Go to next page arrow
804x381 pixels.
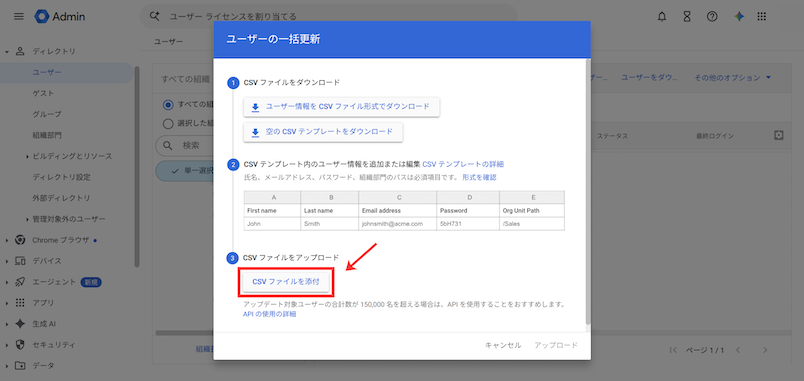[x=765, y=350]
